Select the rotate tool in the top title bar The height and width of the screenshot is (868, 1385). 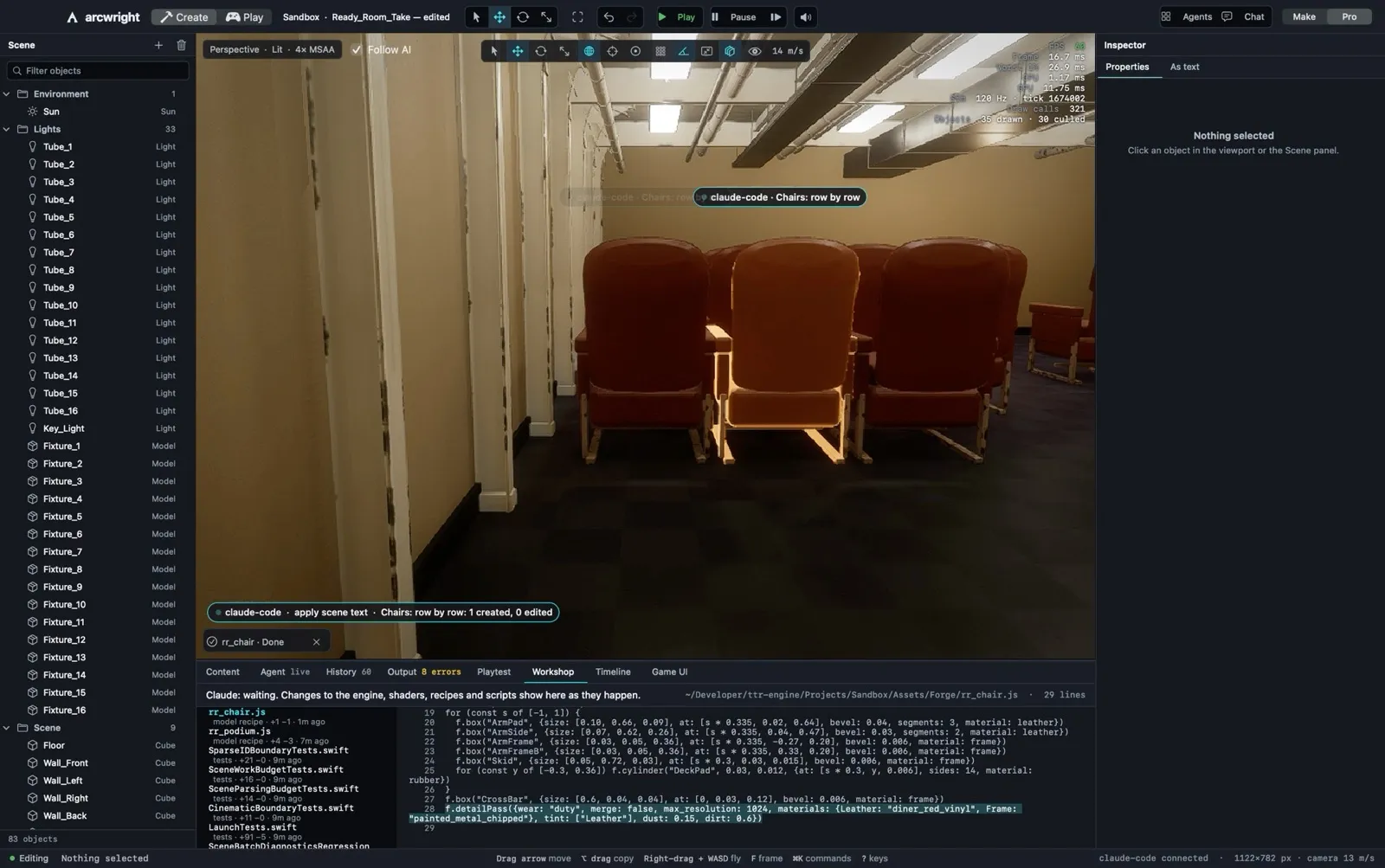523,16
